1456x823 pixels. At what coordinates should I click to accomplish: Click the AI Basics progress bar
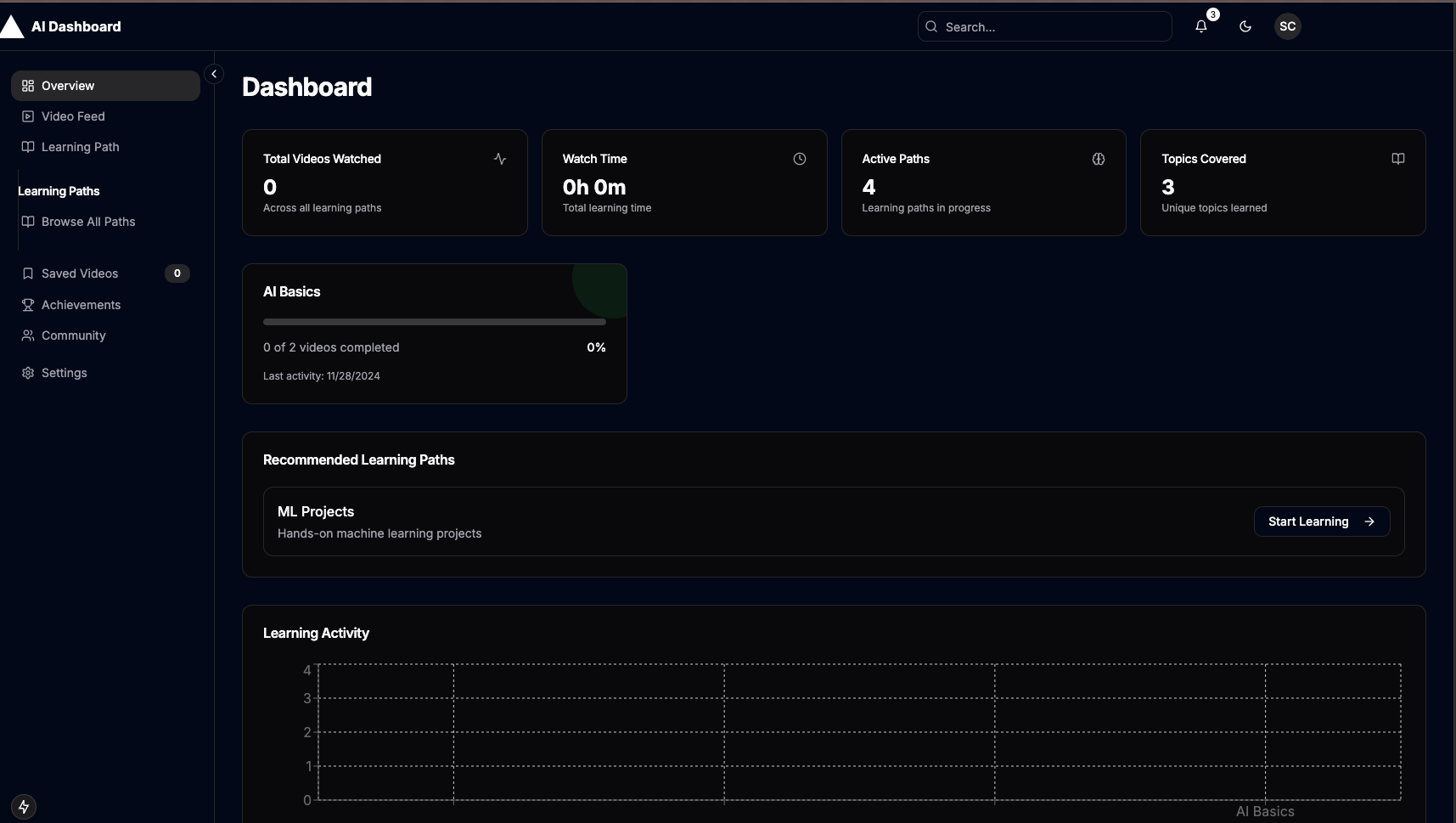pyautogui.click(x=435, y=322)
